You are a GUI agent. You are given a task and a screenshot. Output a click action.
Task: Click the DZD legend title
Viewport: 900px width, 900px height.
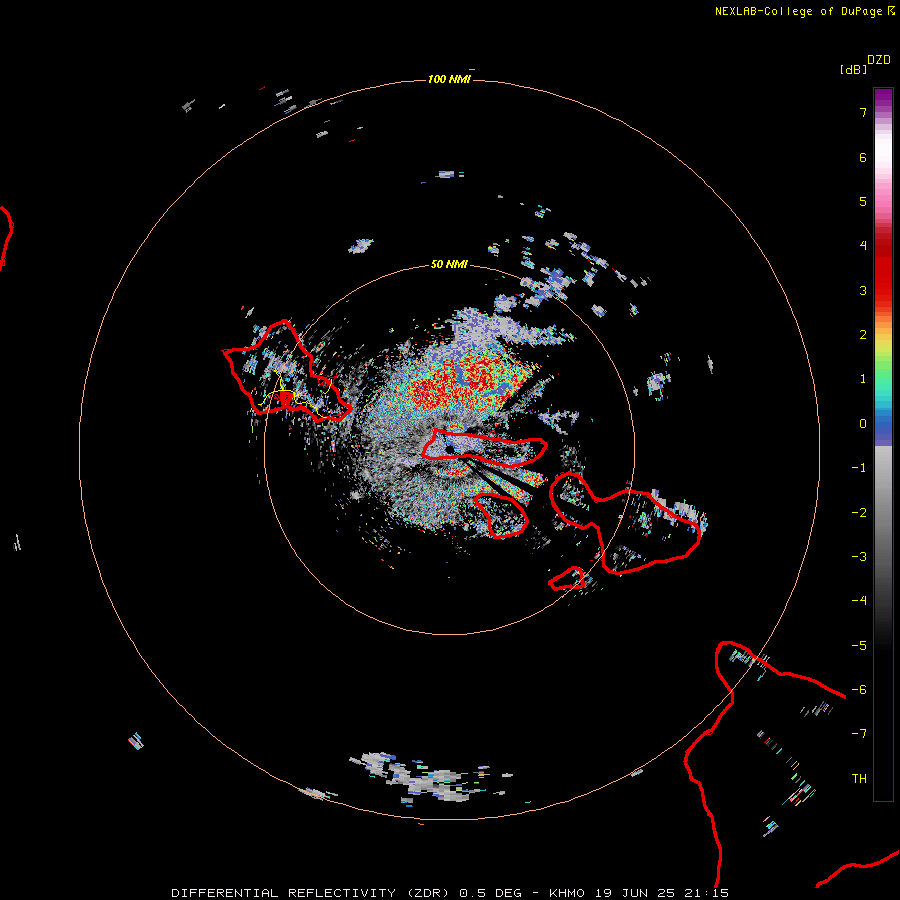point(879,60)
